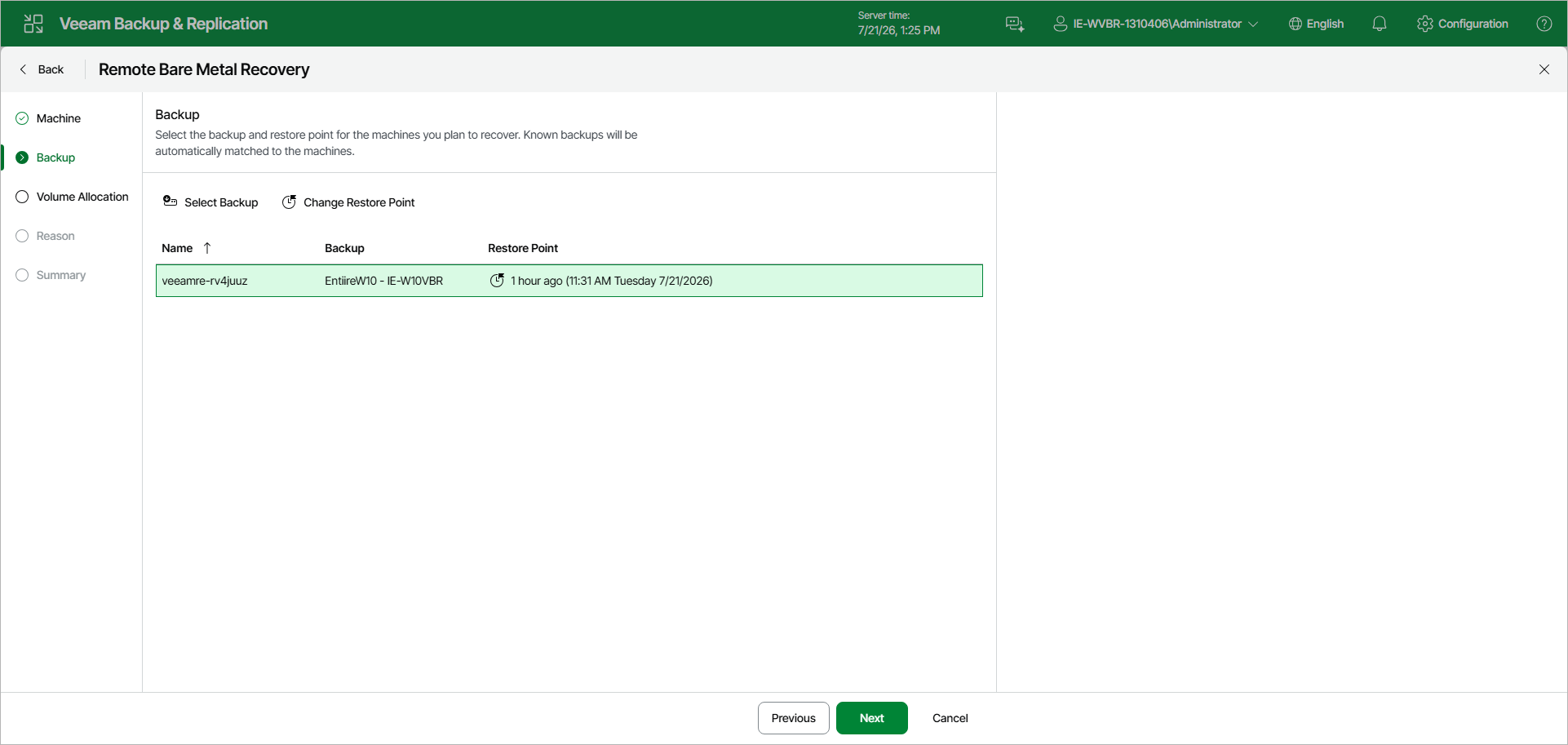1568x745 pixels.
Task: Click the Volume Allocation step circle
Action: pyautogui.click(x=22, y=197)
